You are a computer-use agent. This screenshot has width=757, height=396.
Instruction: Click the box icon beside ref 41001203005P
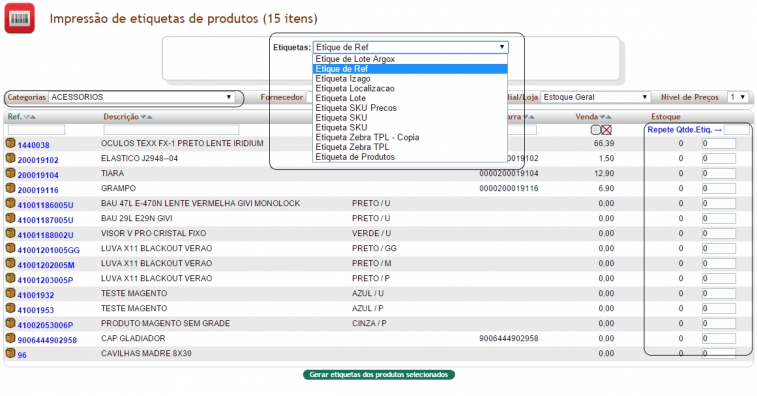(x=11, y=278)
